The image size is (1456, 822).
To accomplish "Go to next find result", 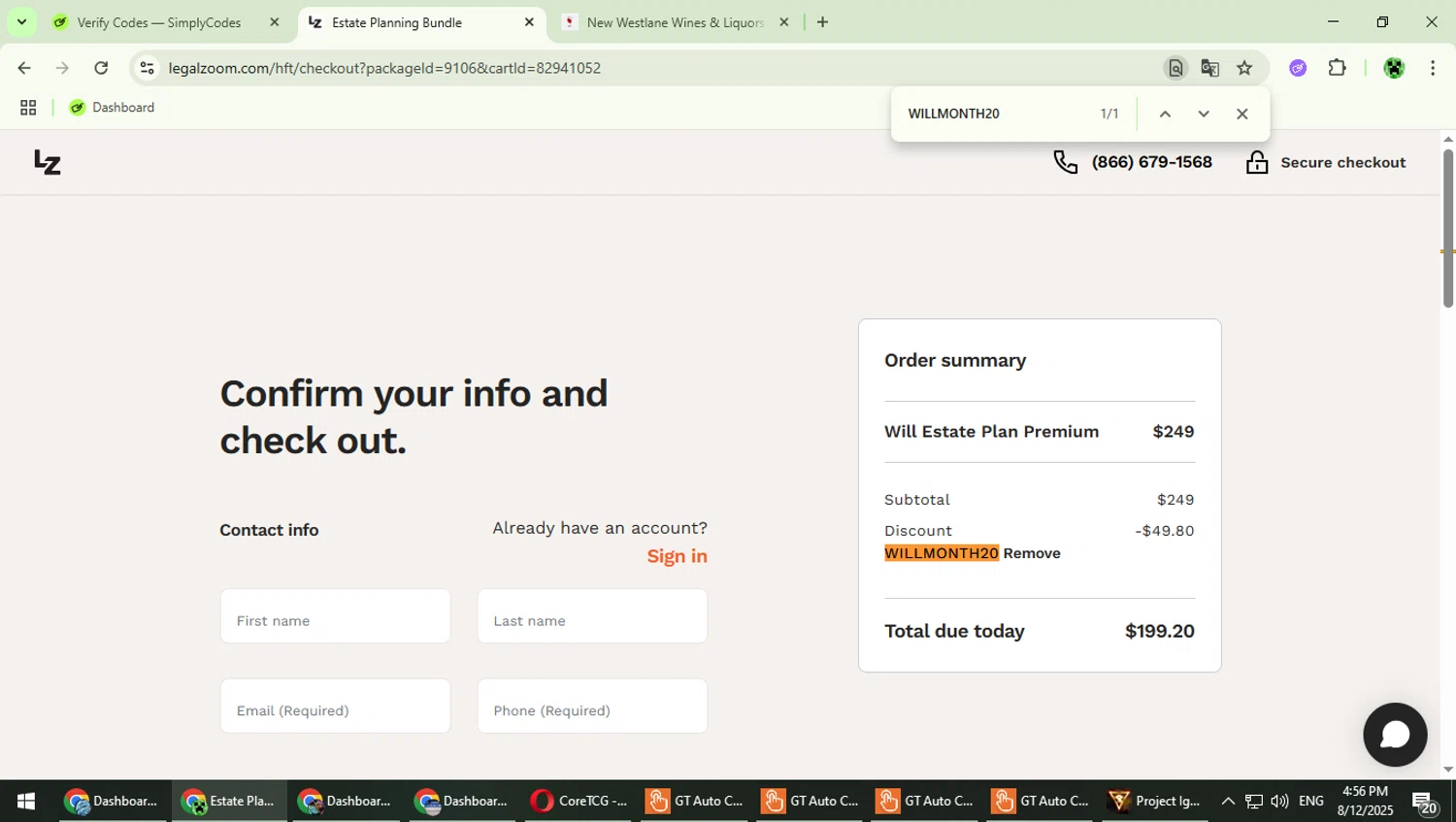I will [1204, 114].
